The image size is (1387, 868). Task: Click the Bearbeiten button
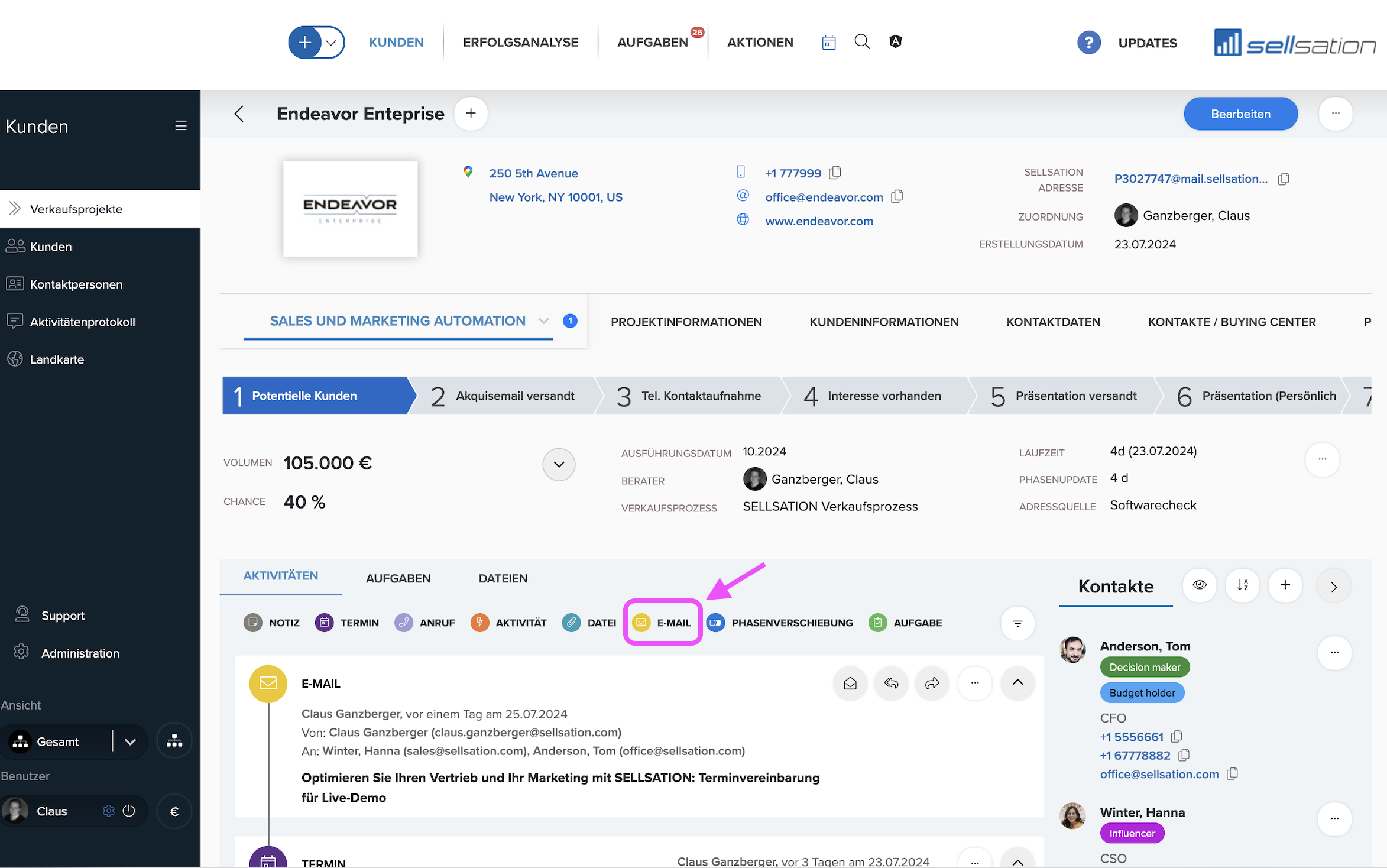(x=1240, y=114)
